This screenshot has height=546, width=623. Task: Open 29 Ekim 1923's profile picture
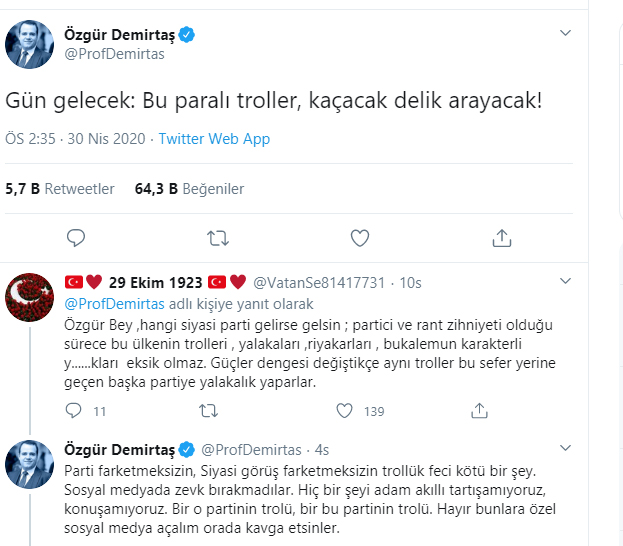tap(30, 298)
